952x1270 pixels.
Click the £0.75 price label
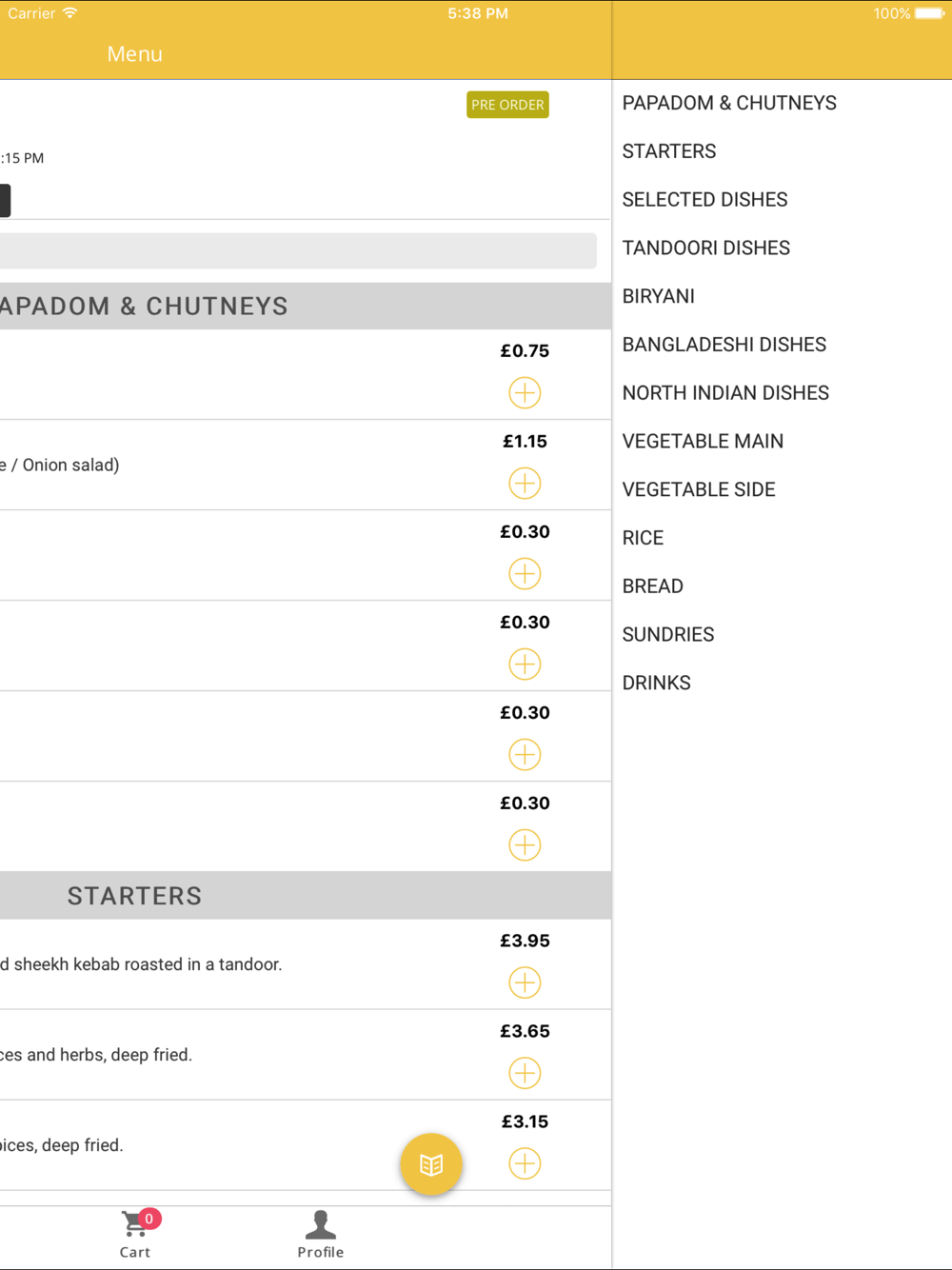click(x=525, y=350)
